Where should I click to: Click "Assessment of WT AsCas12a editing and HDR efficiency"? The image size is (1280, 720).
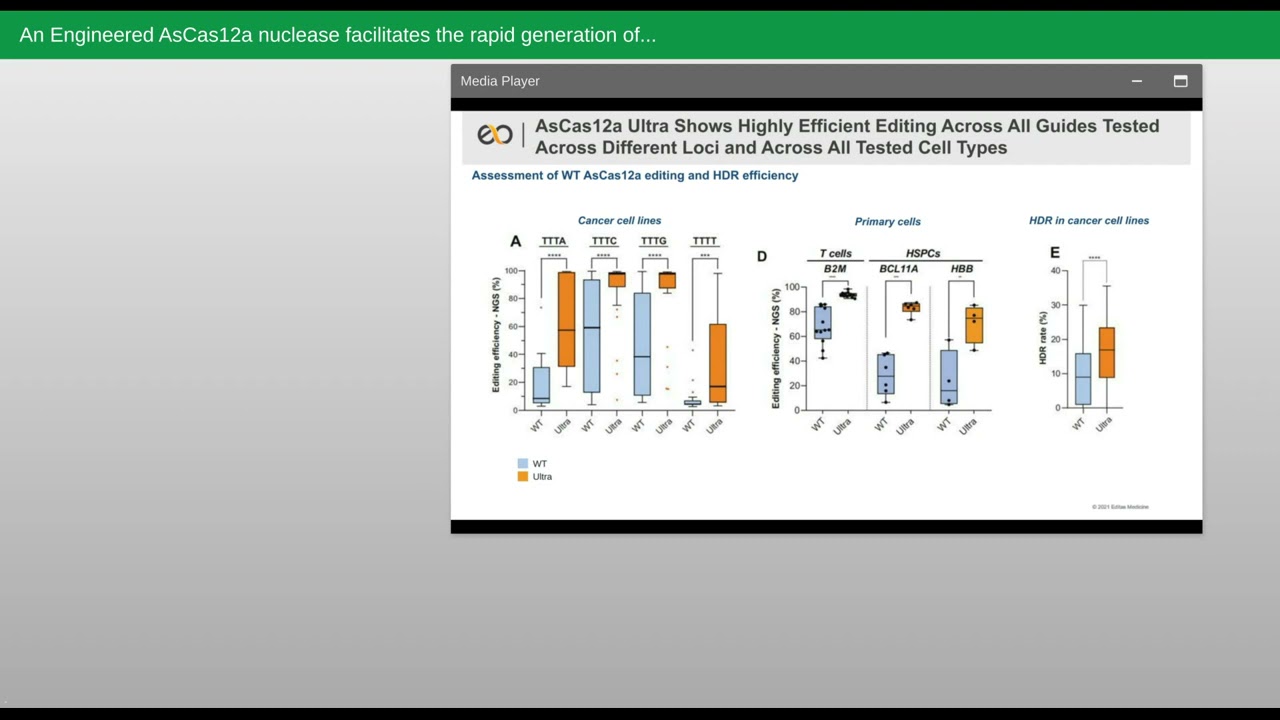point(635,175)
